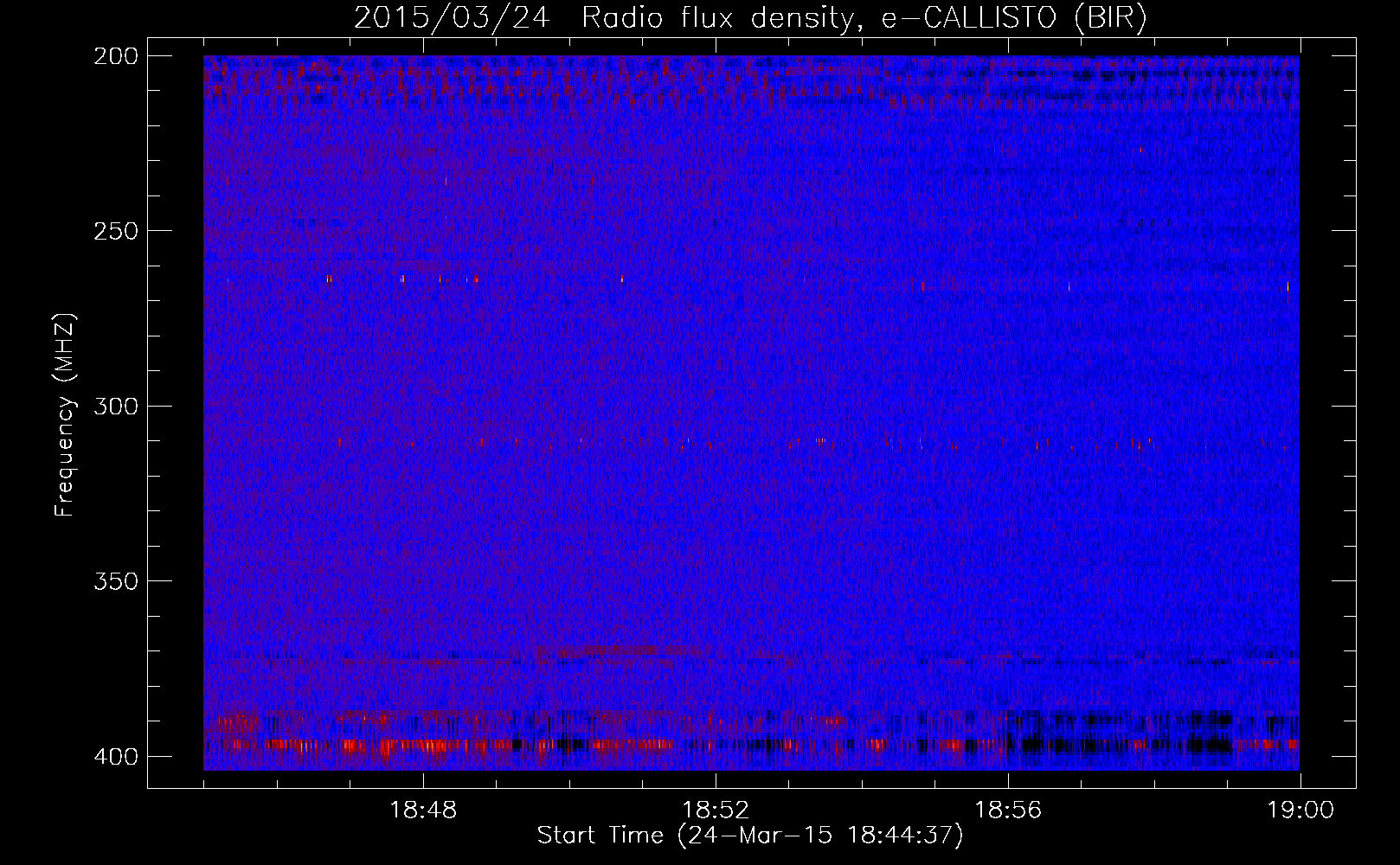Click the plot title '2015/03/24 Radio flux density, e-CALLISTO (BIR)'

750,18
